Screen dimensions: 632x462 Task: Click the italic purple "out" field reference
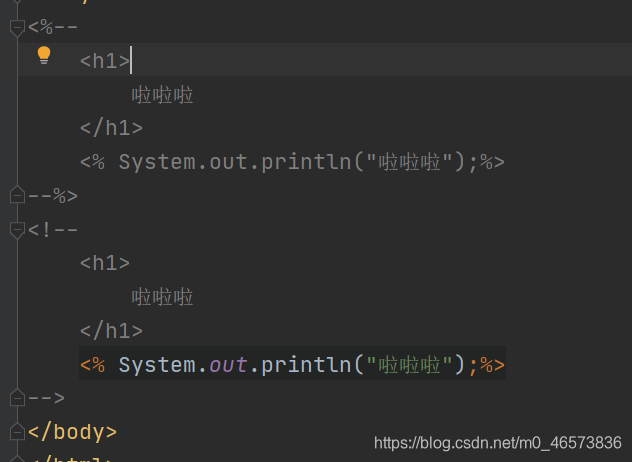[228, 365]
